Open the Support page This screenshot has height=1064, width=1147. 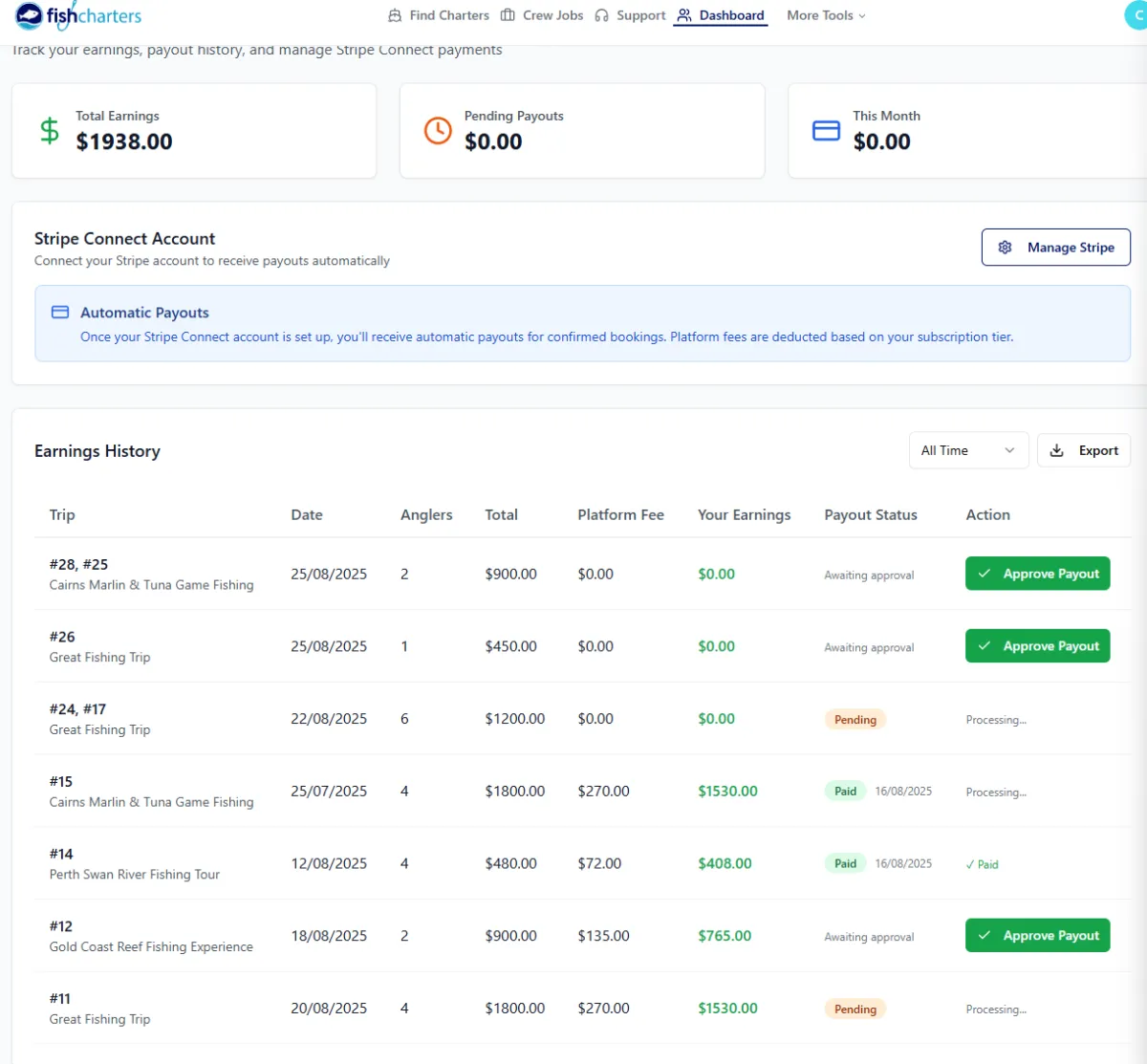pyautogui.click(x=630, y=15)
